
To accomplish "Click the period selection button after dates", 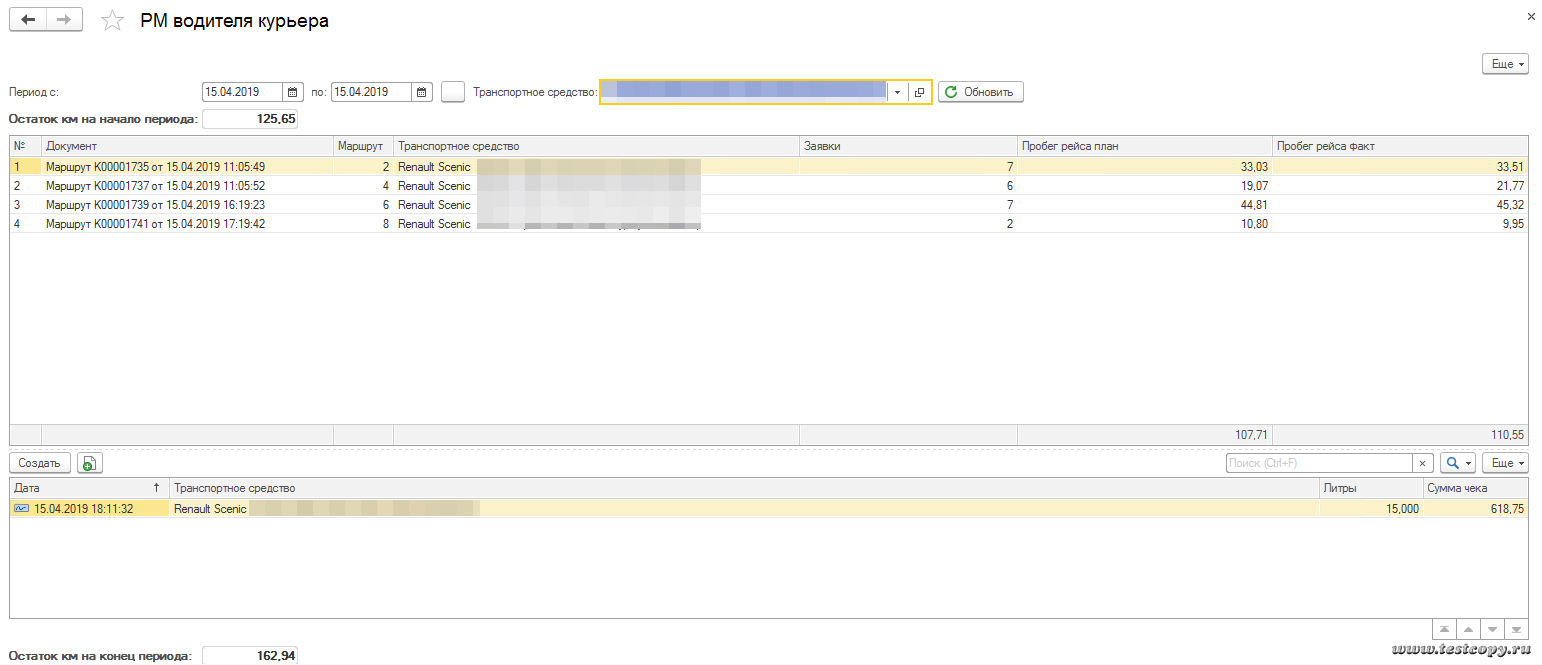I will (x=453, y=92).
